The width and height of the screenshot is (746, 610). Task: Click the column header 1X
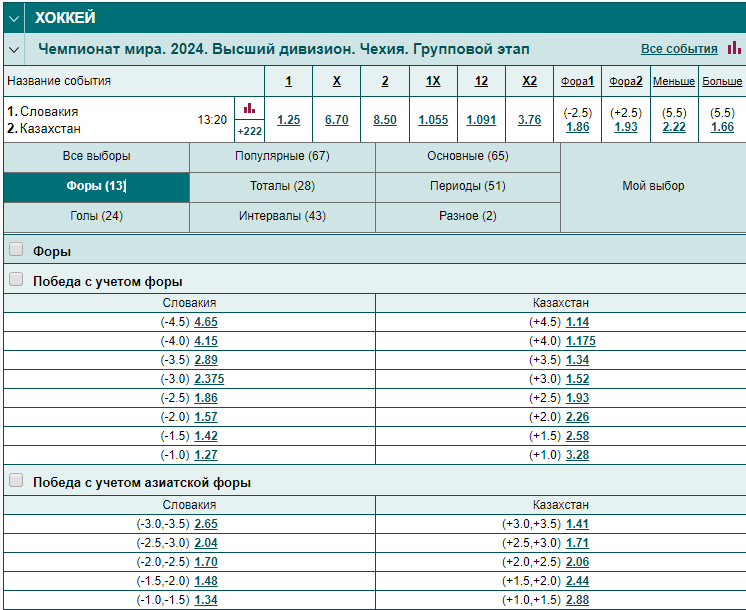pos(433,81)
